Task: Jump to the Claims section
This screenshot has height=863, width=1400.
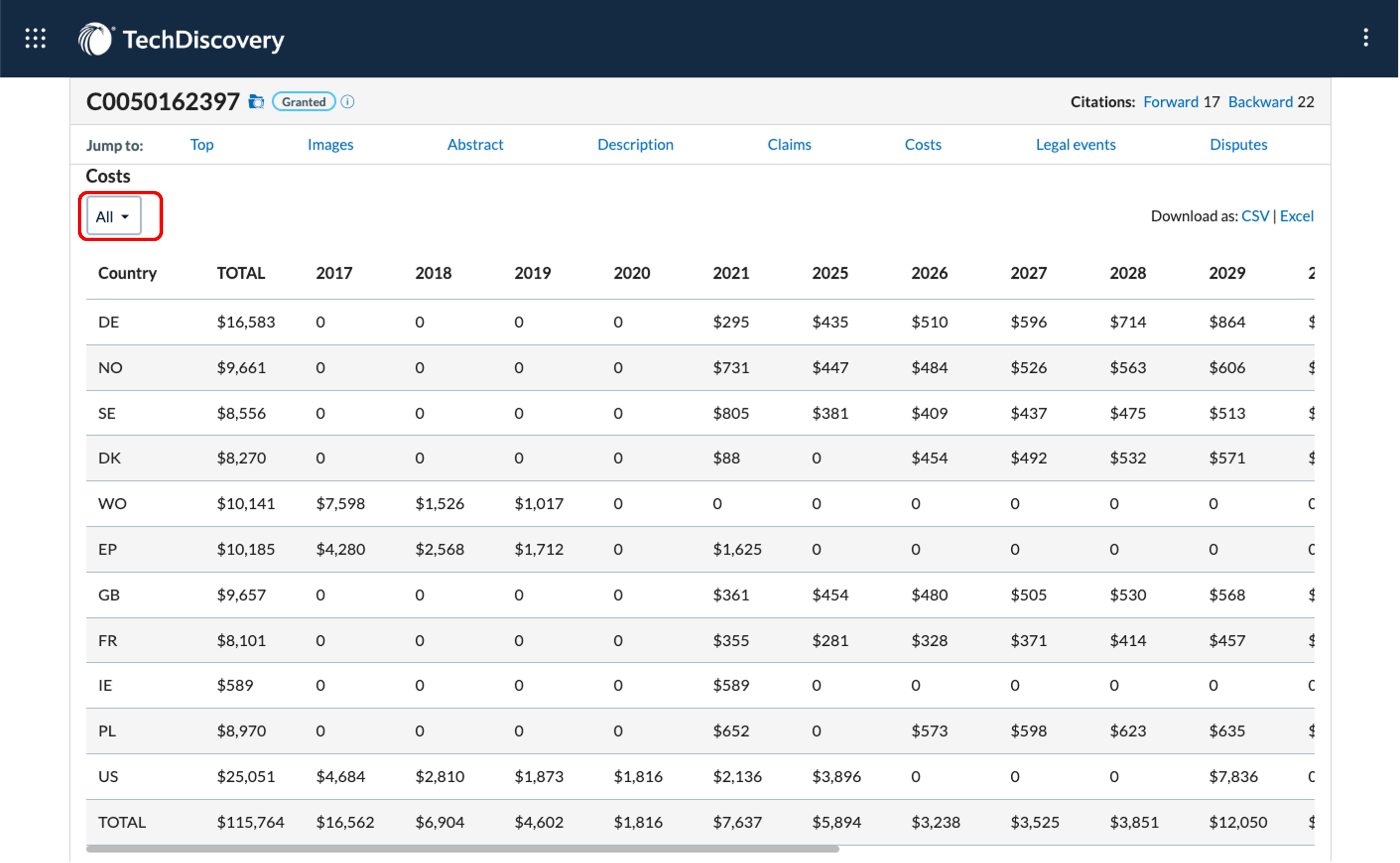Action: click(789, 144)
